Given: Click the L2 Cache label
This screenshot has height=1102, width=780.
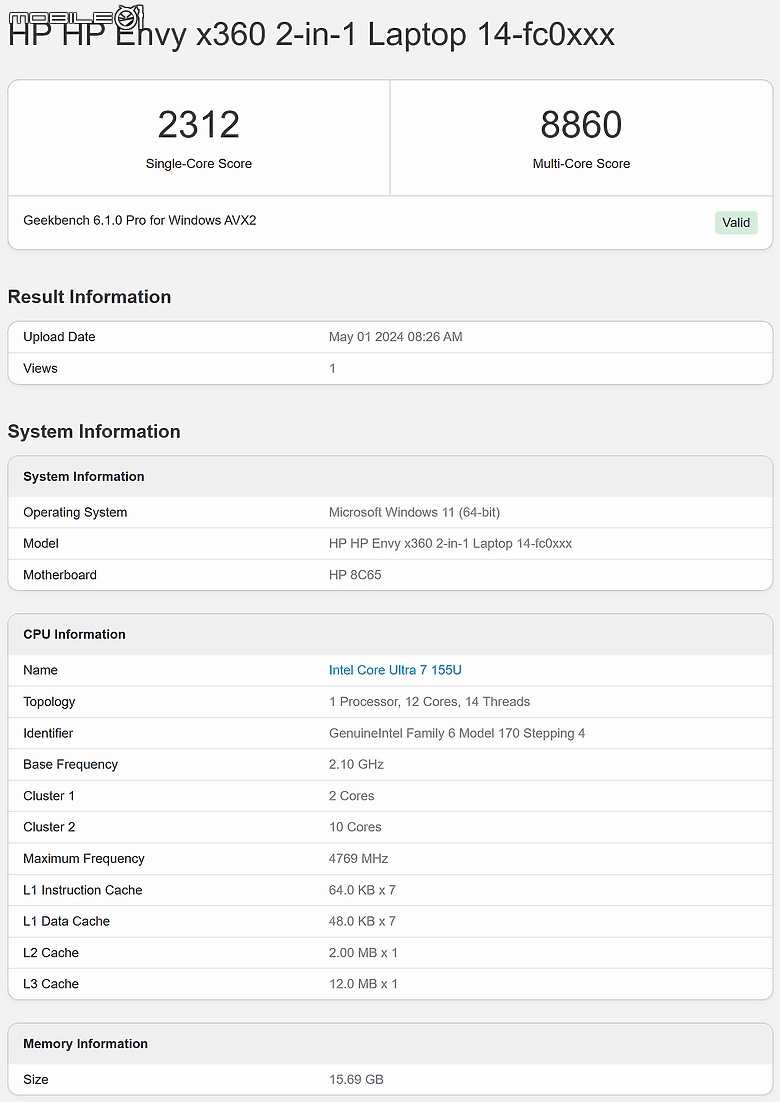Looking at the screenshot, I should pos(51,953).
